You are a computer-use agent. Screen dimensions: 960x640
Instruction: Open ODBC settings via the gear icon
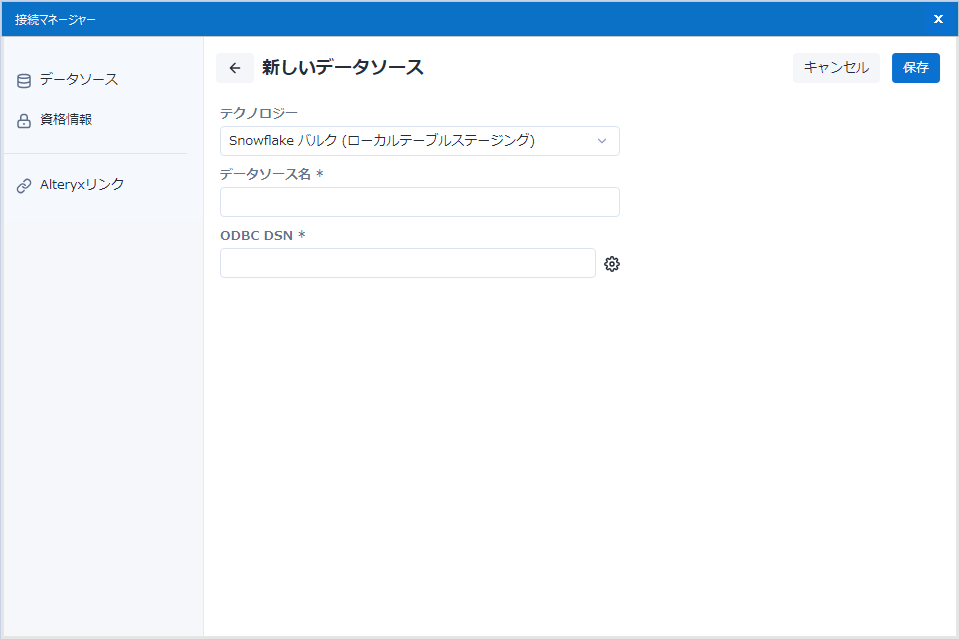click(612, 264)
